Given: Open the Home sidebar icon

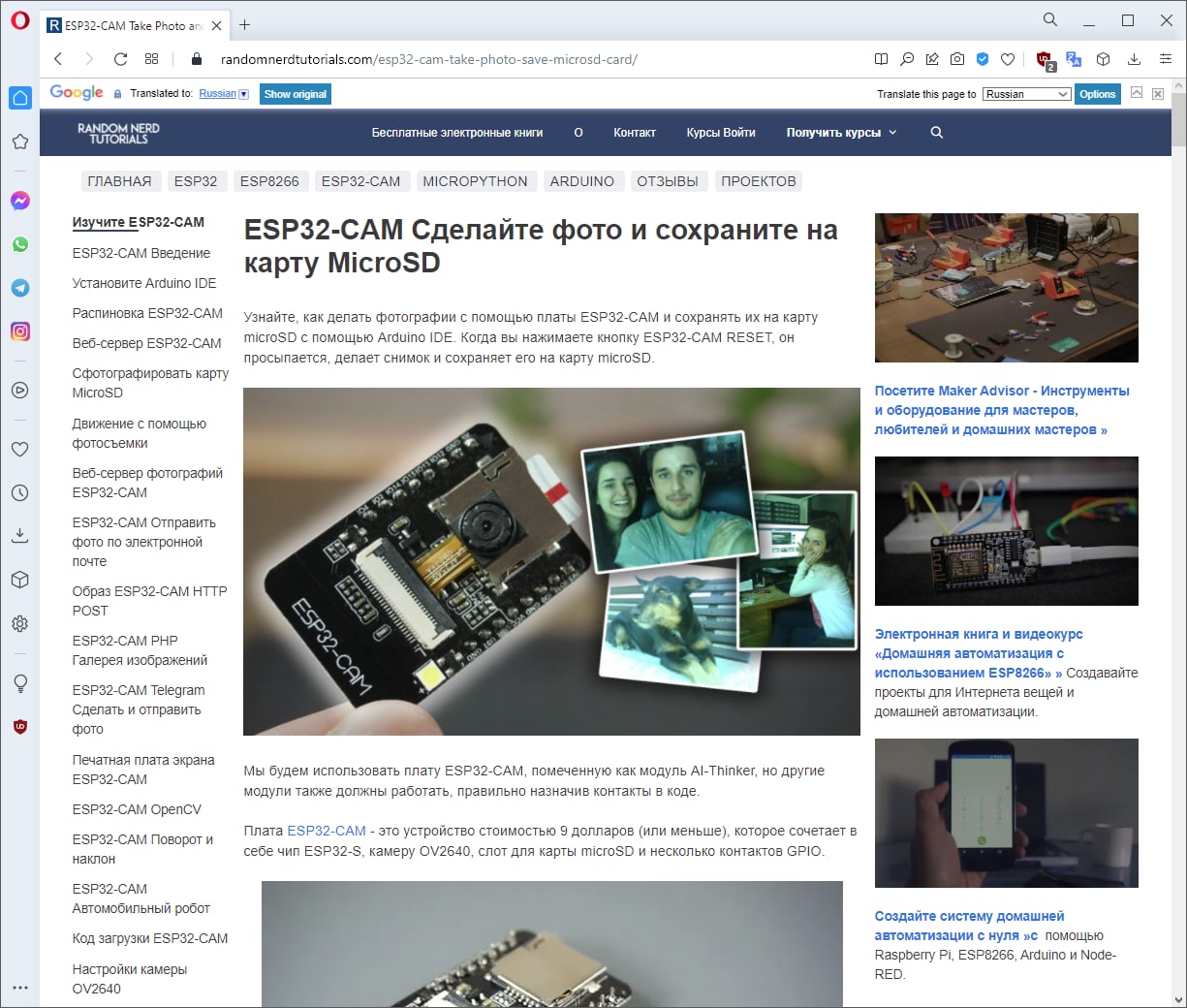Looking at the screenshot, I should tap(20, 97).
